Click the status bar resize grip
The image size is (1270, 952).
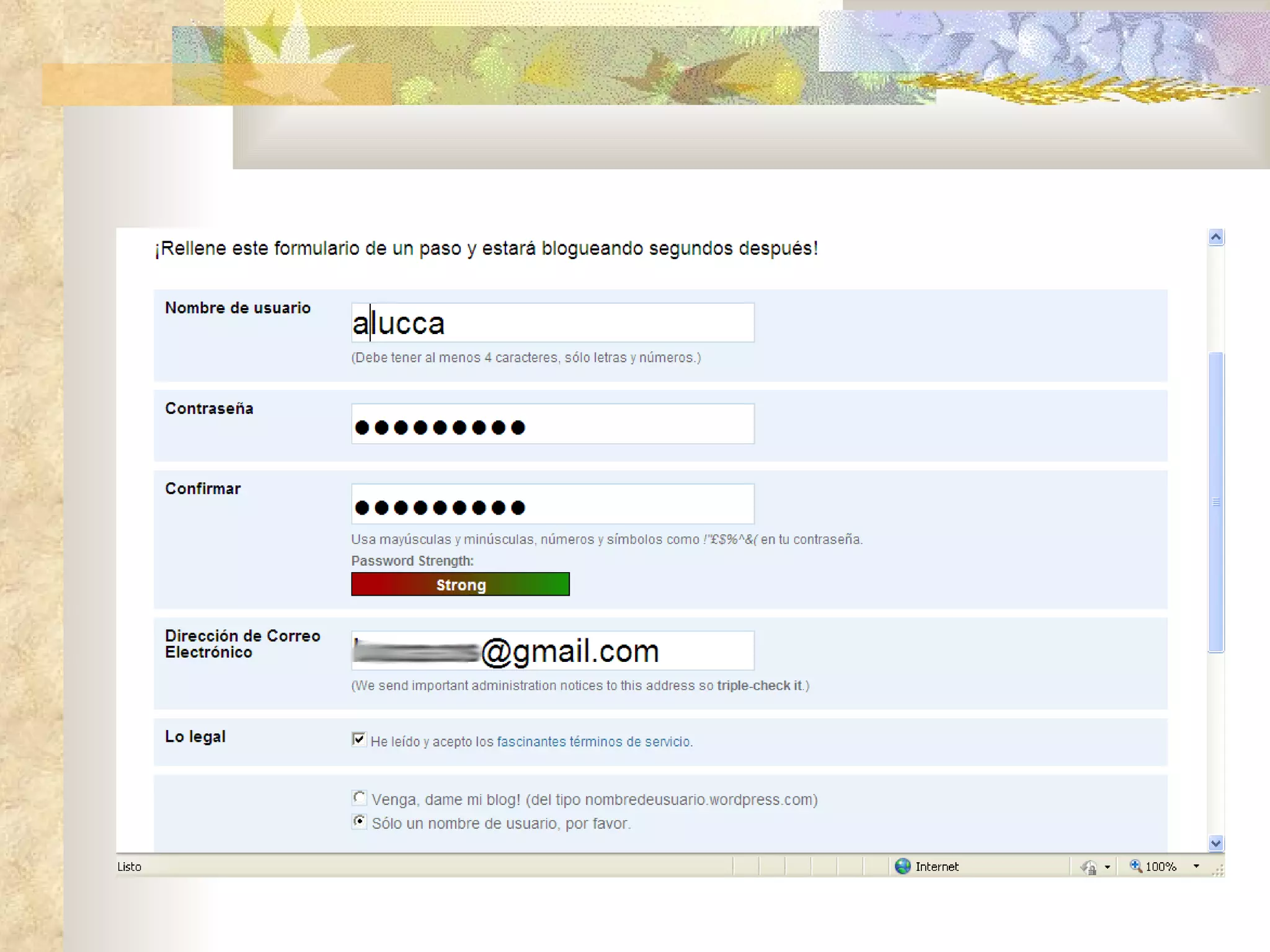pos(1218,870)
